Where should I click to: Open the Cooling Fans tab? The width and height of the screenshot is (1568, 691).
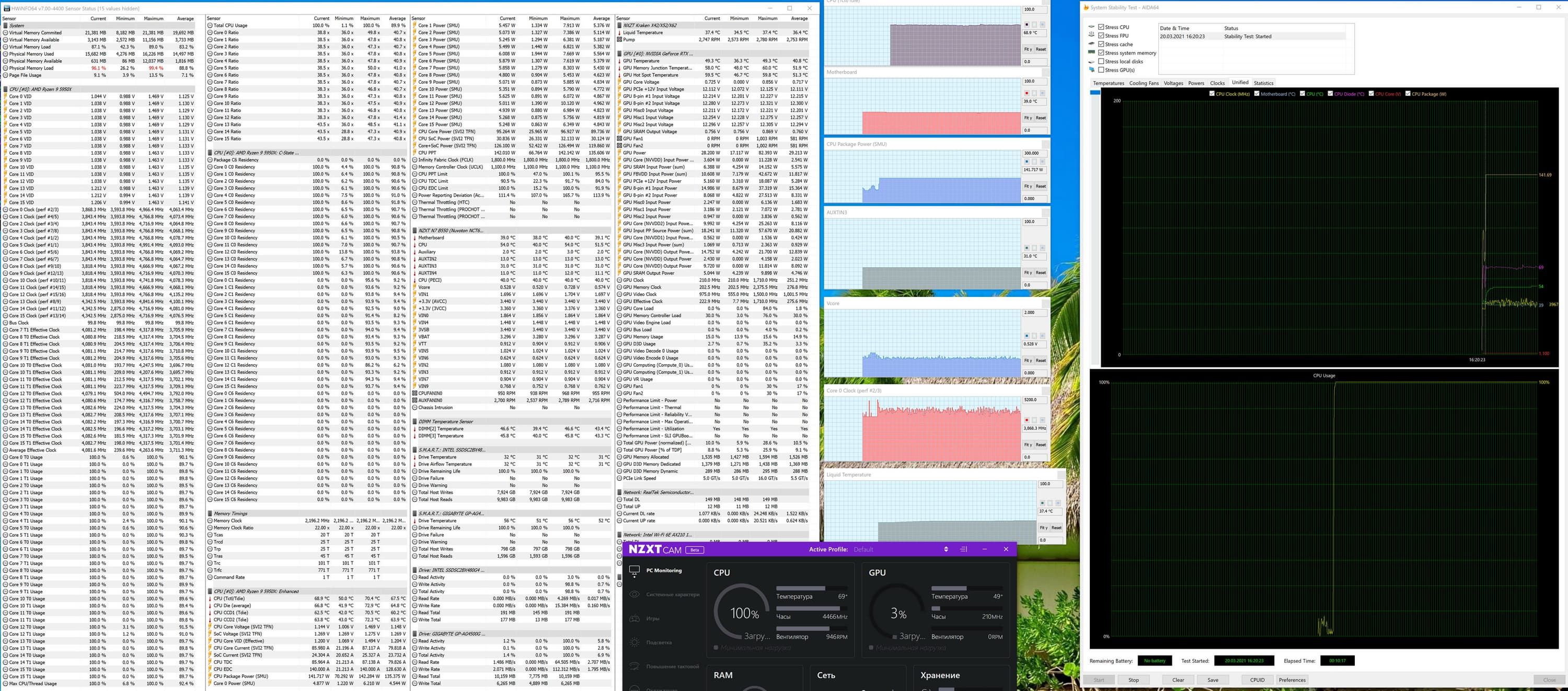click(x=1144, y=84)
